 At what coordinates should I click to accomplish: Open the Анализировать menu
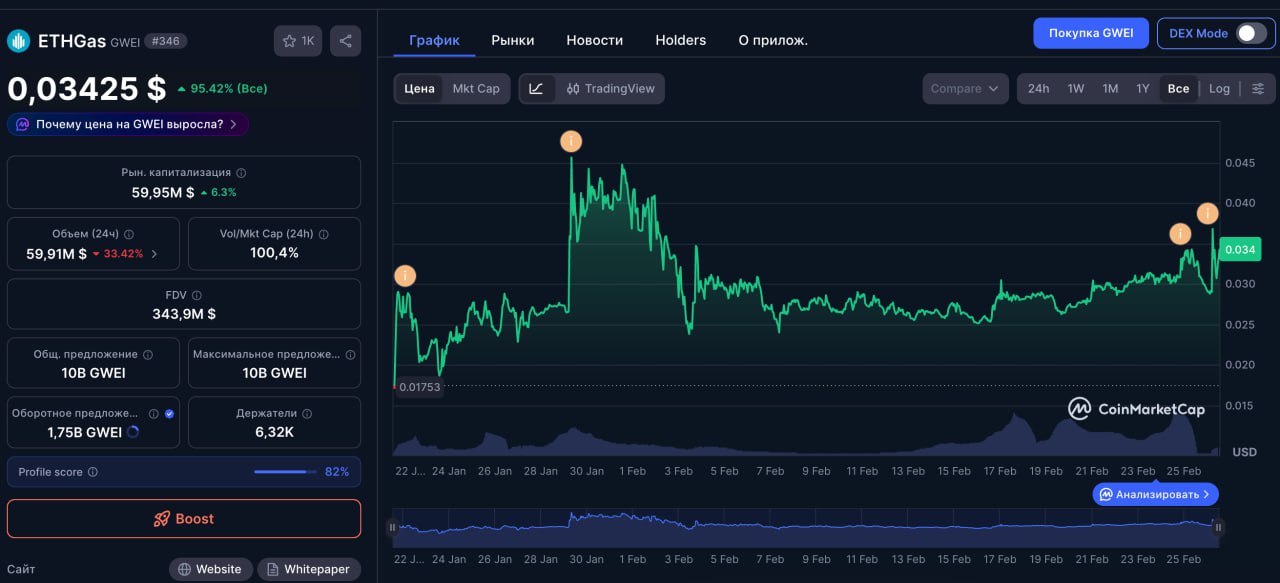coord(1155,494)
